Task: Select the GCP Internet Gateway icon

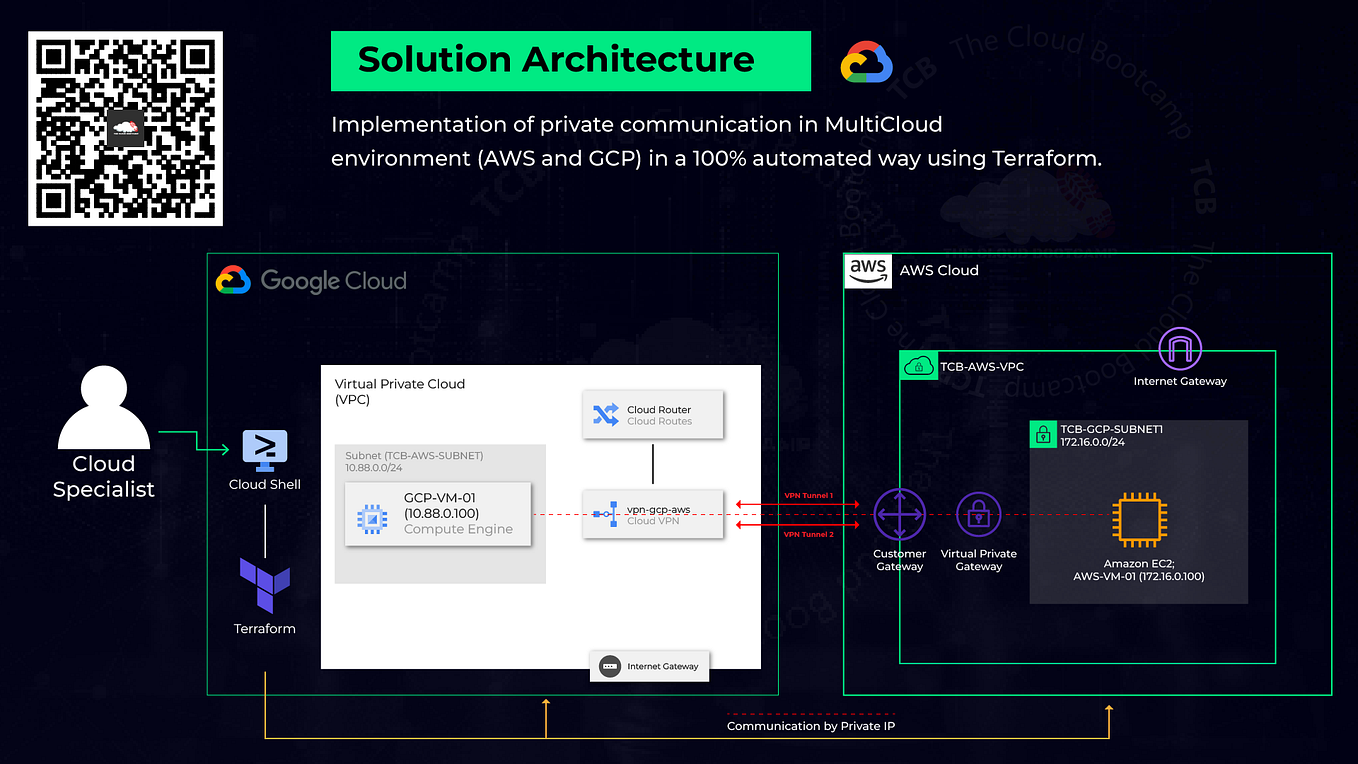Action: click(609, 665)
